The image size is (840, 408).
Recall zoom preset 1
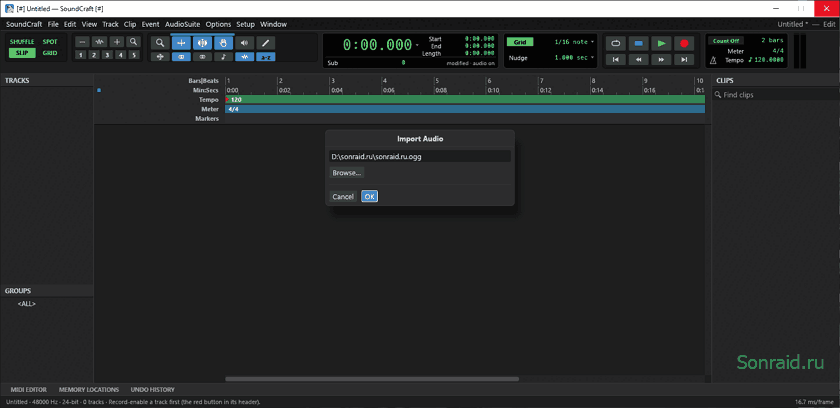click(80, 55)
